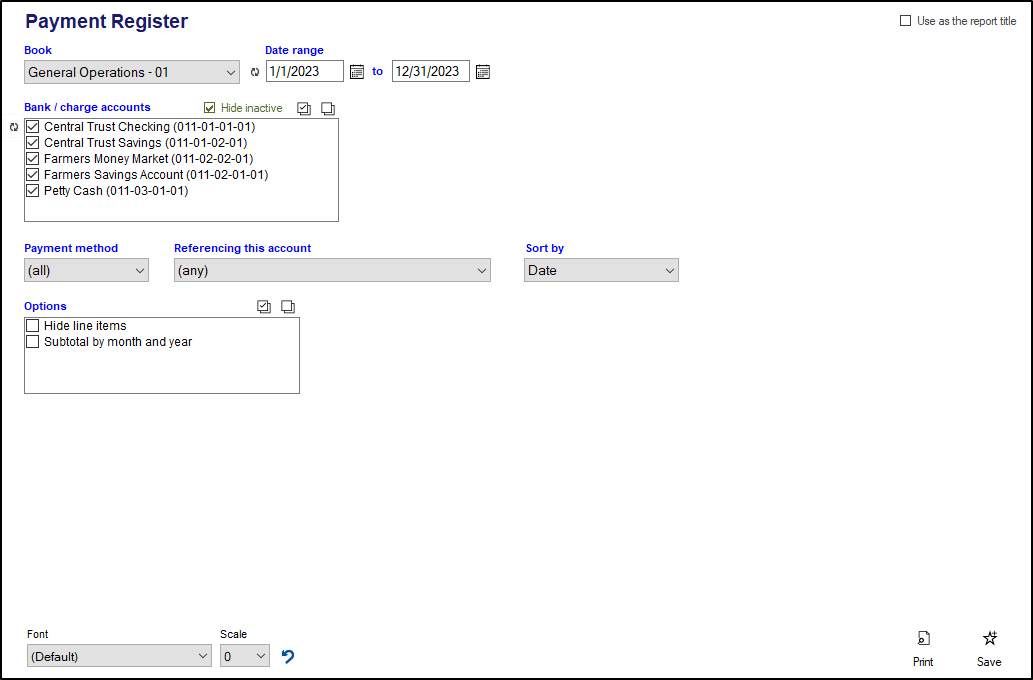1033x680 pixels.
Task: Reset font and scale with undo arrow
Action: tap(288, 656)
